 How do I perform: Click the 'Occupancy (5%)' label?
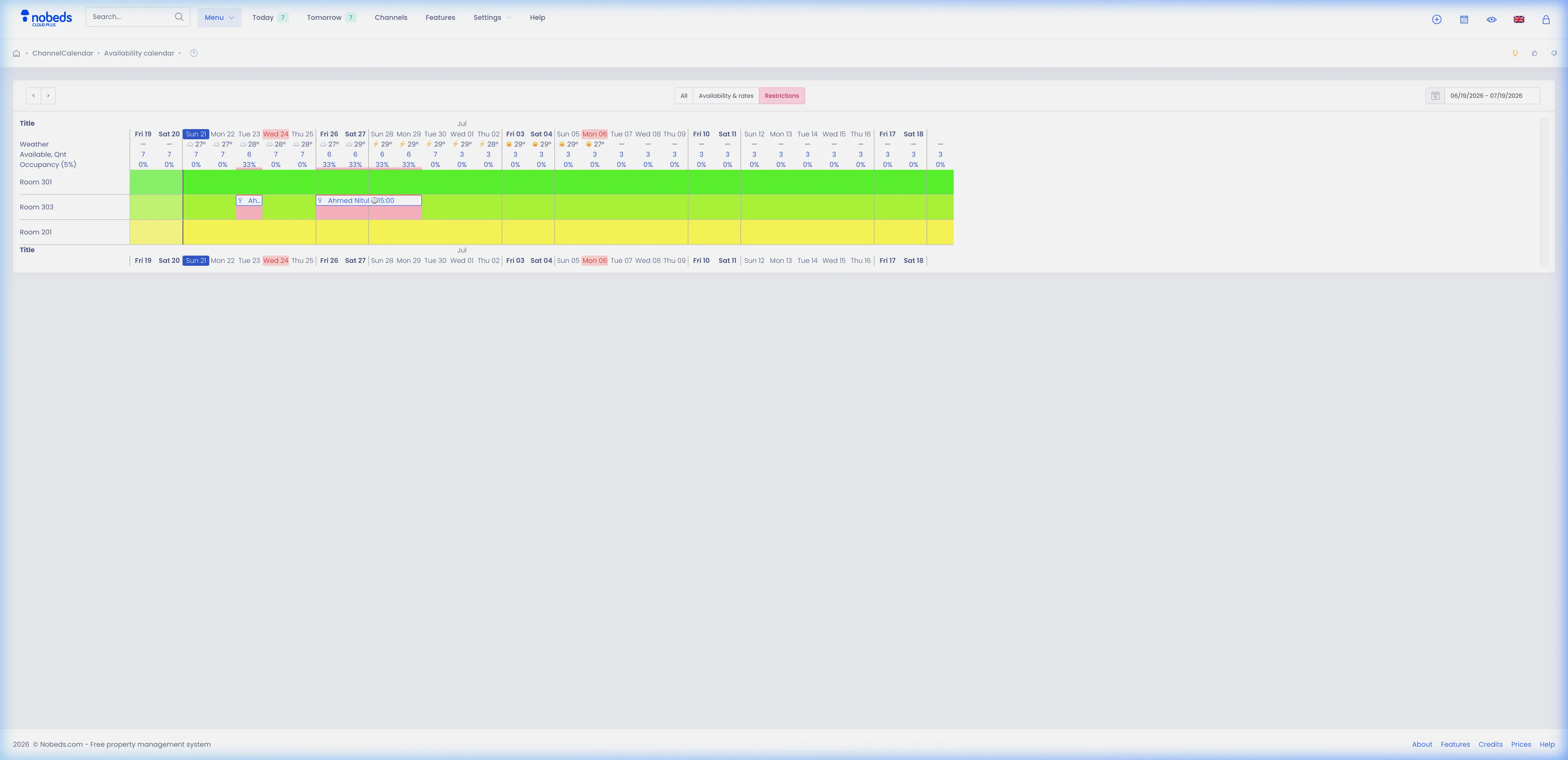click(x=48, y=164)
